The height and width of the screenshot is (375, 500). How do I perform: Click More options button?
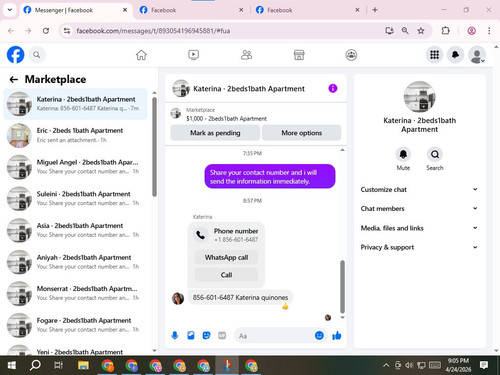[x=302, y=133]
